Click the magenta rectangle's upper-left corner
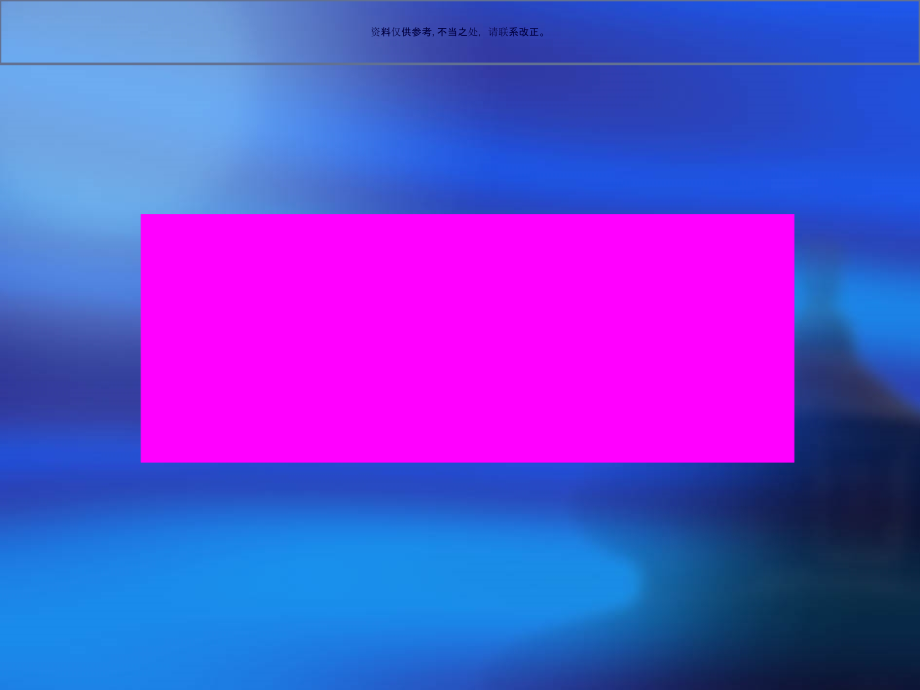Image resolution: width=920 pixels, height=690 pixels. click(143, 216)
